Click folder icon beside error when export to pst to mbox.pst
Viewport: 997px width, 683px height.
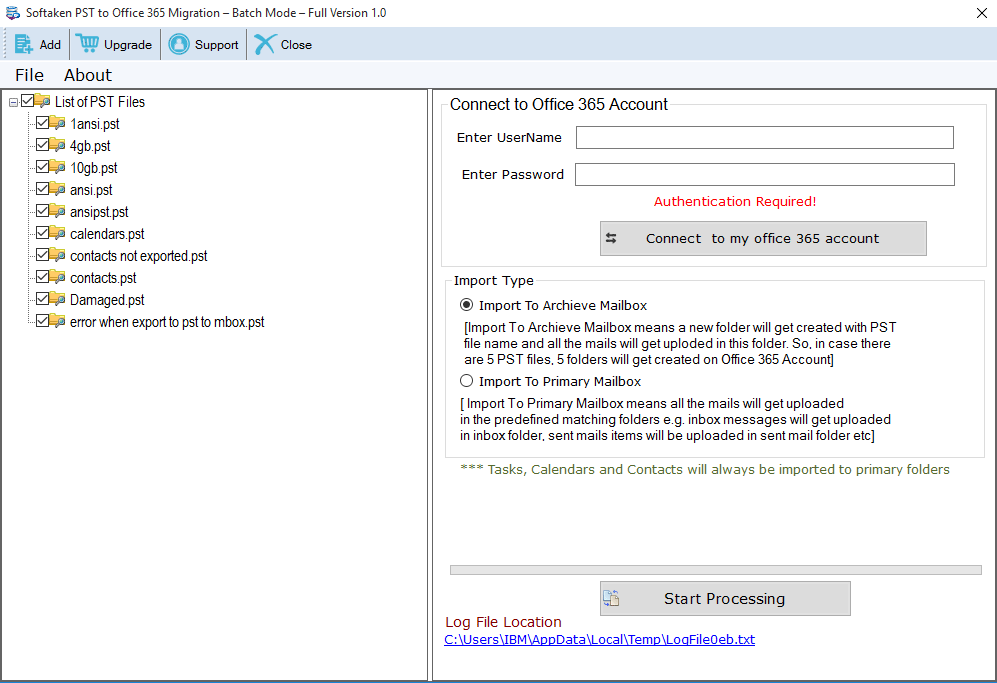point(57,321)
